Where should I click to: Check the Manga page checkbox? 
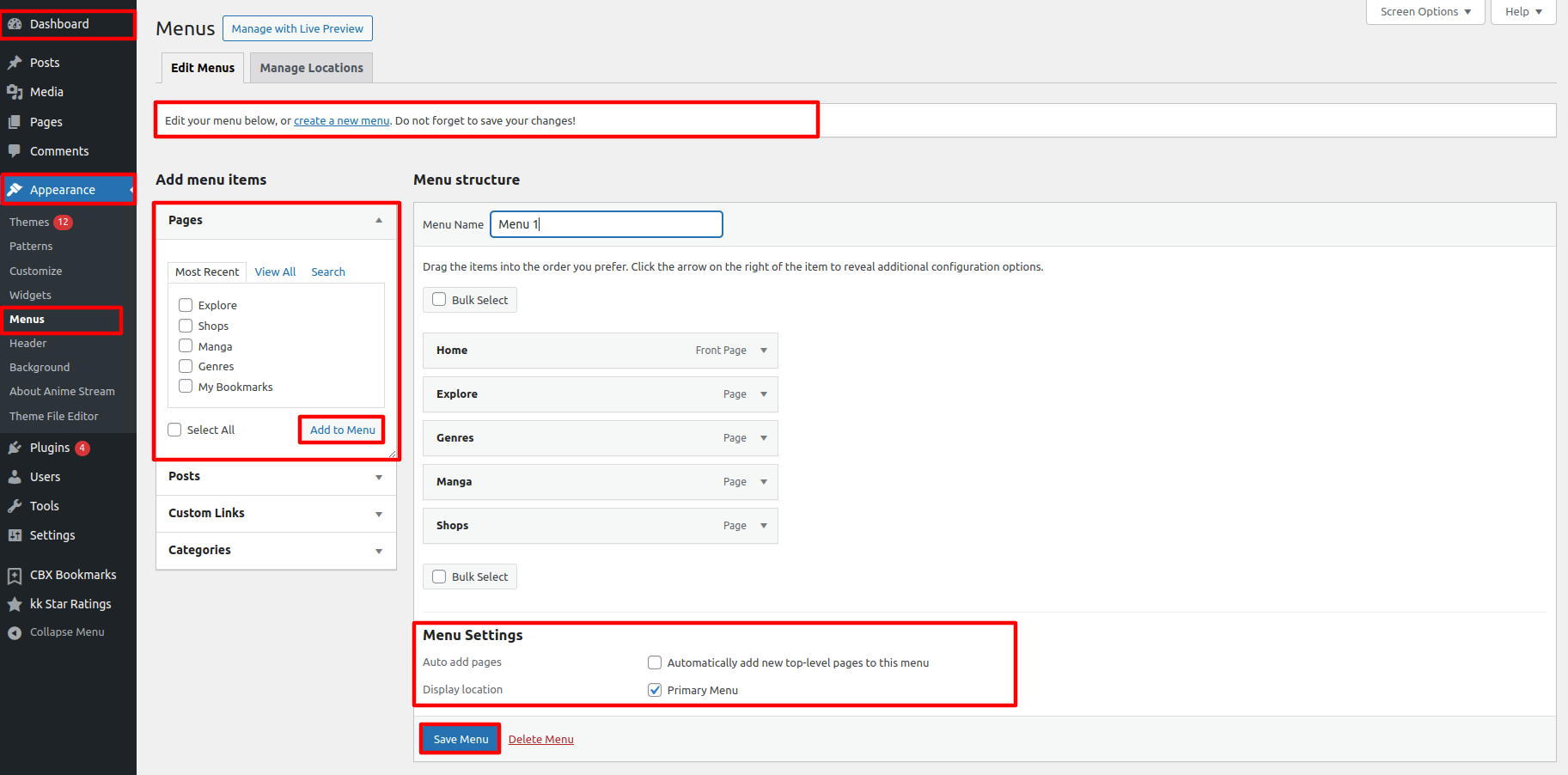tap(186, 346)
